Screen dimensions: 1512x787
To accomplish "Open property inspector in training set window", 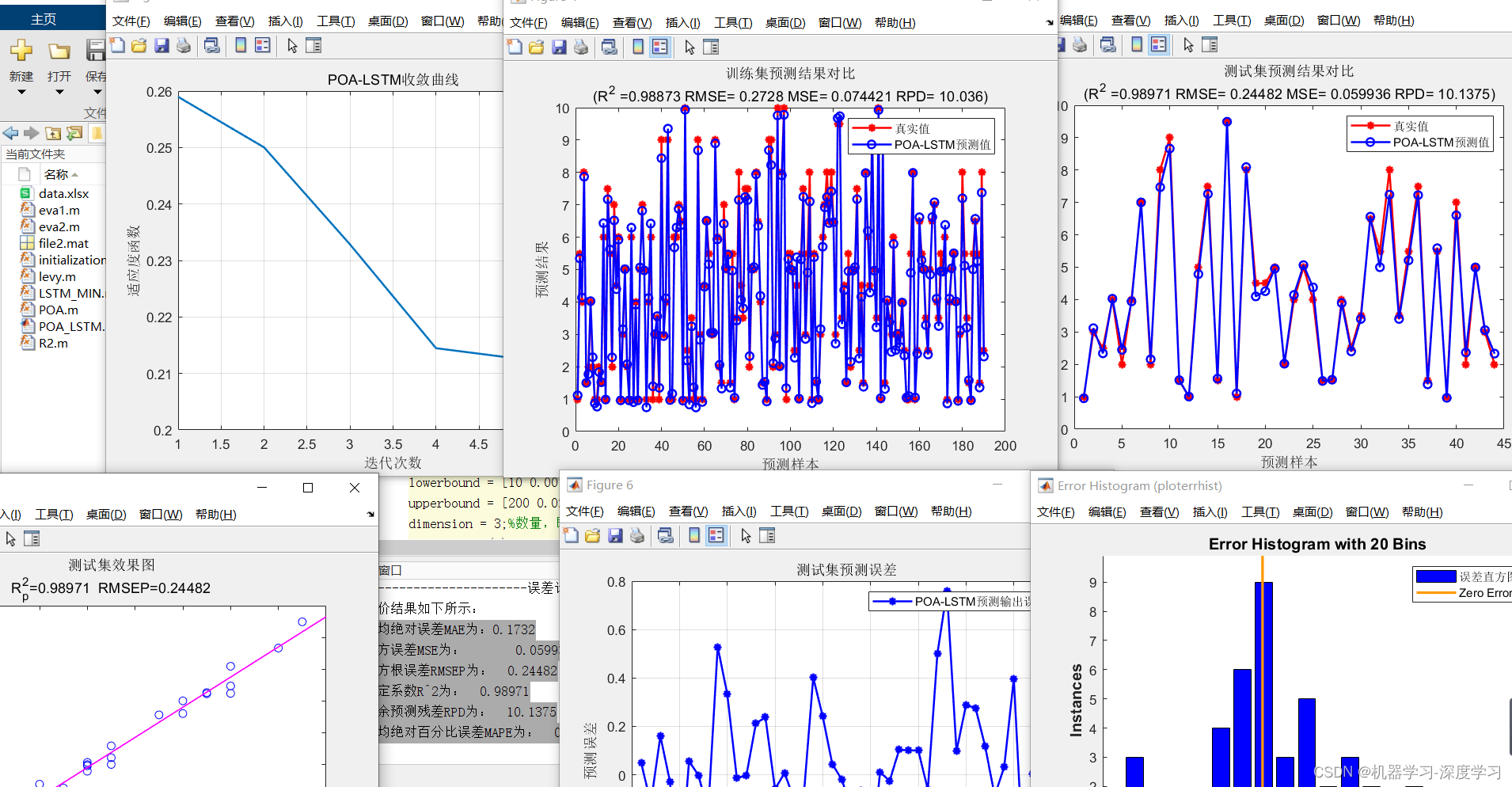I will click(x=711, y=47).
